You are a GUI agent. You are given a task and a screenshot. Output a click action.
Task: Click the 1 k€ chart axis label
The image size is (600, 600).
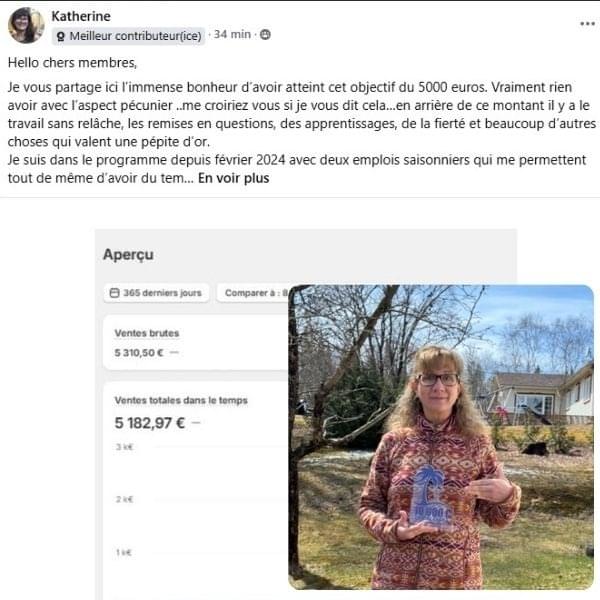pos(123,552)
